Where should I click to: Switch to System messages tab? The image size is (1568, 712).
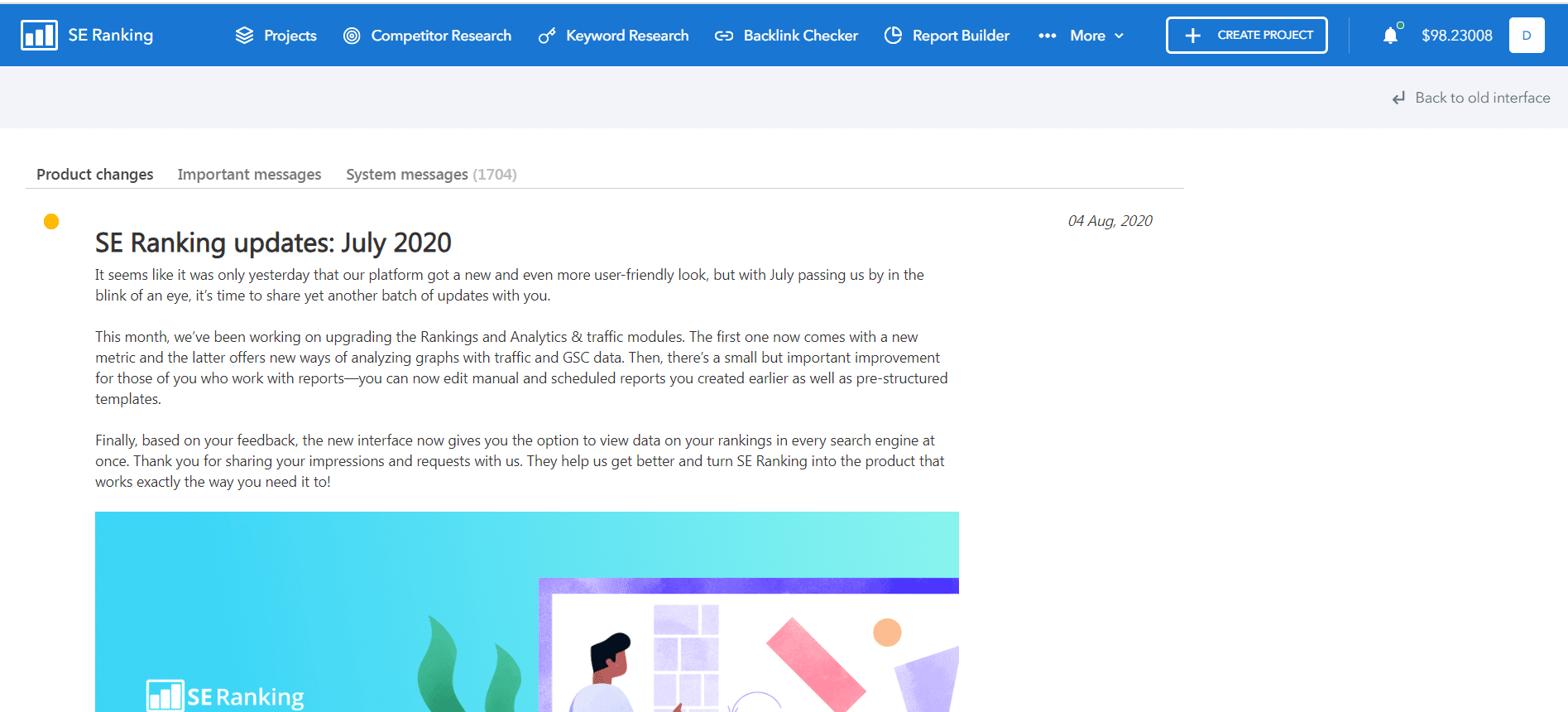click(x=431, y=175)
